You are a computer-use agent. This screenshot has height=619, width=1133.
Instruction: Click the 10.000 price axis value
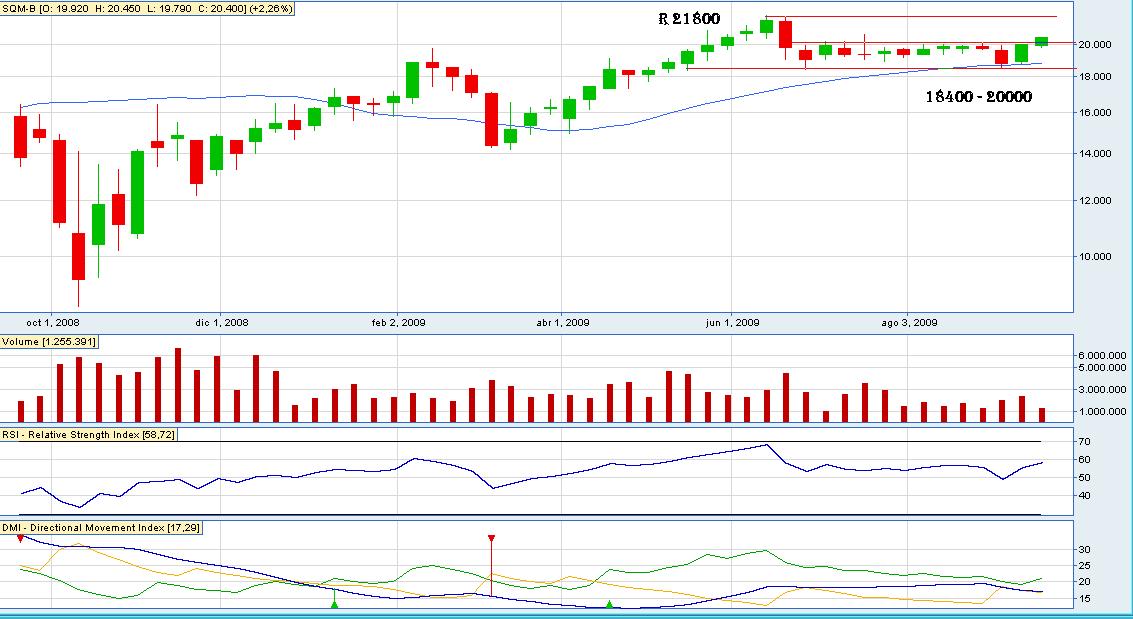(1095, 256)
